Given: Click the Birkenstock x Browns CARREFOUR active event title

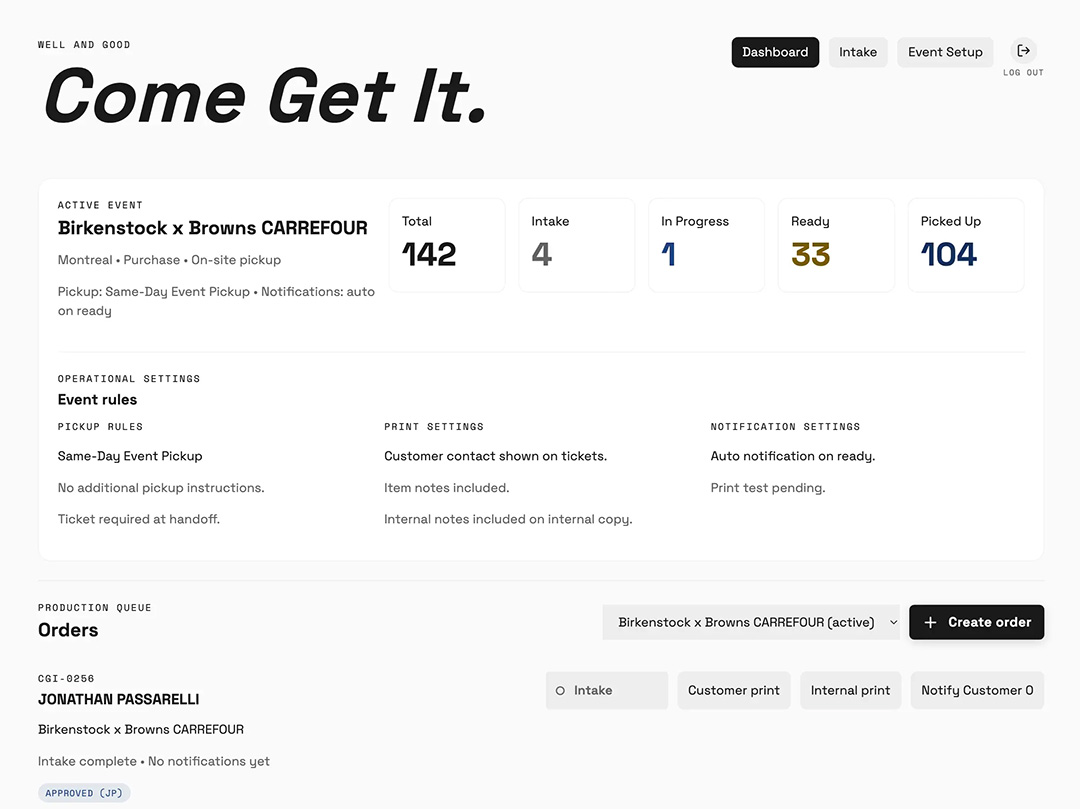Looking at the screenshot, I should click(213, 228).
